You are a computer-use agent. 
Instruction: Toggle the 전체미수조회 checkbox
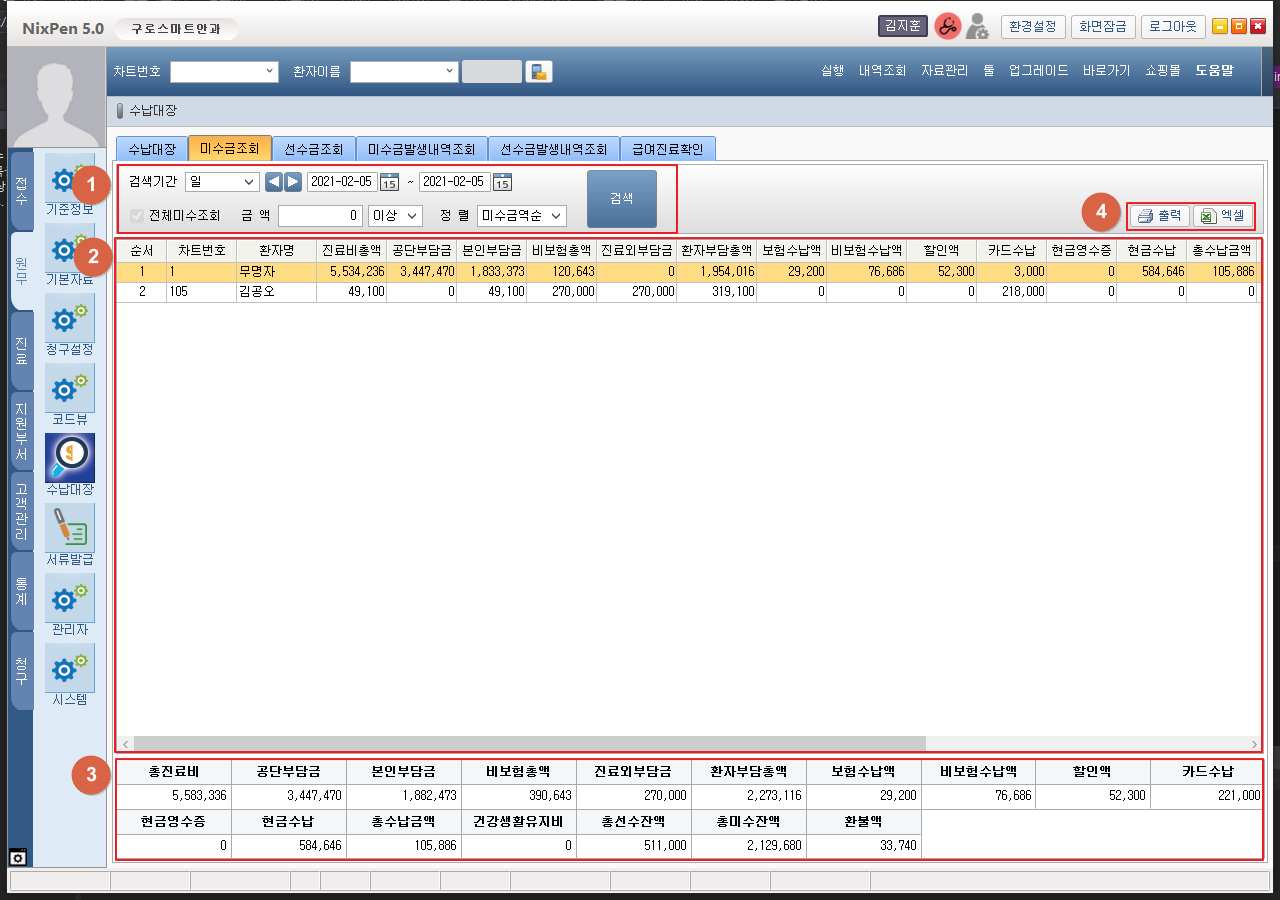coord(138,216)
